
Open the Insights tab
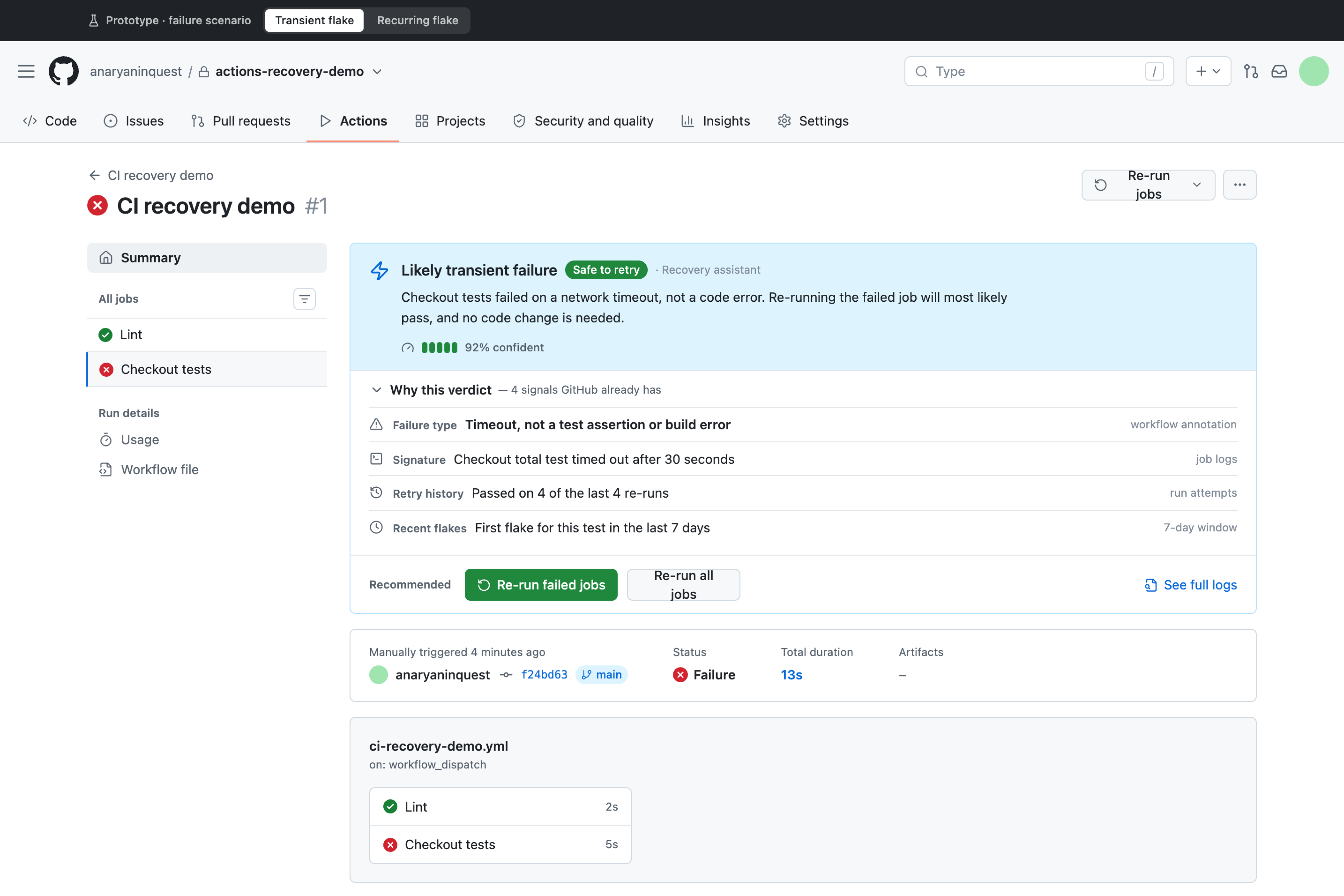pyautogui.click(x=716, y=121)
